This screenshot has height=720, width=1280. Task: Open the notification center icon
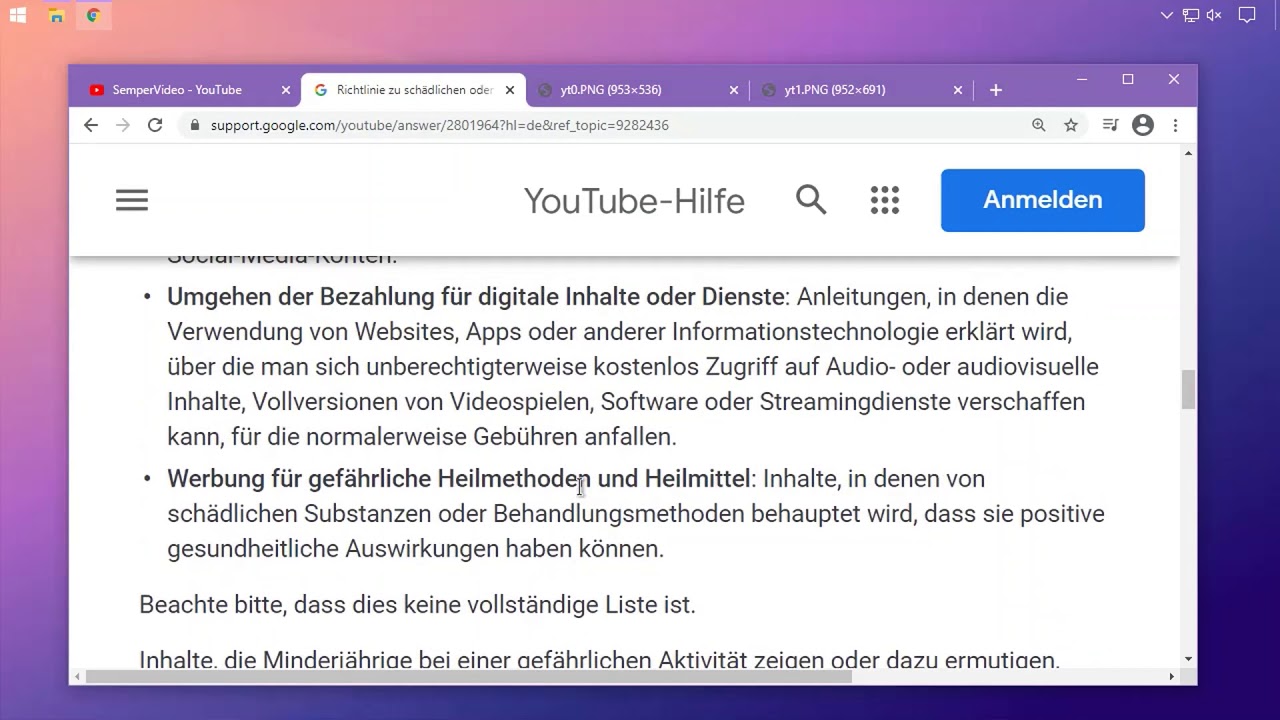(x=1247, y=15)
